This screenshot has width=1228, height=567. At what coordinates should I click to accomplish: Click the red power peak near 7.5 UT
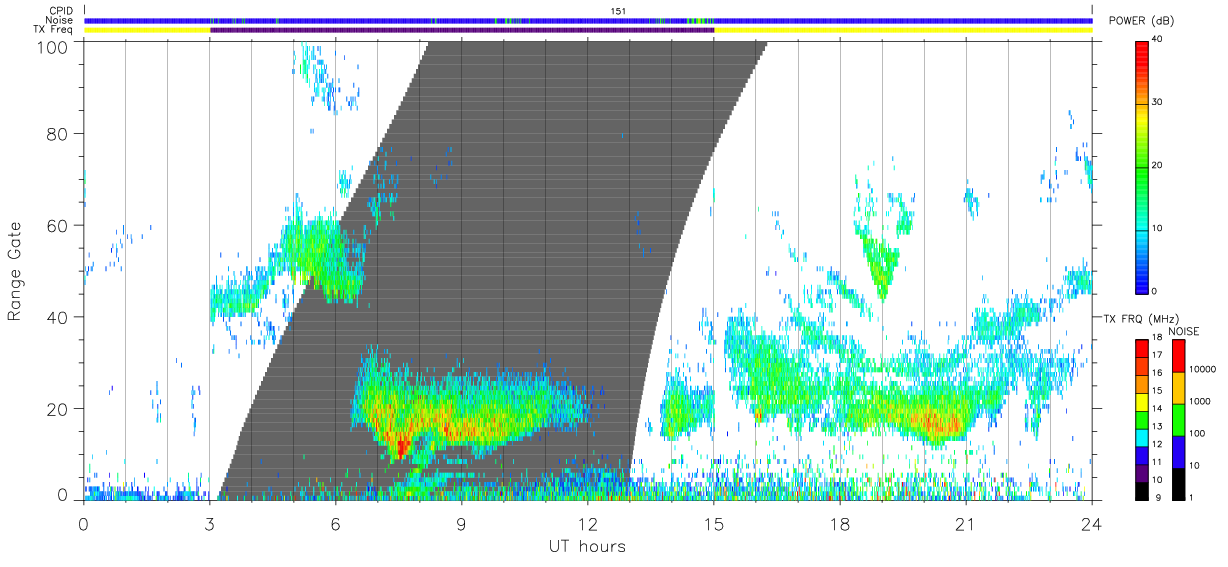402,446
